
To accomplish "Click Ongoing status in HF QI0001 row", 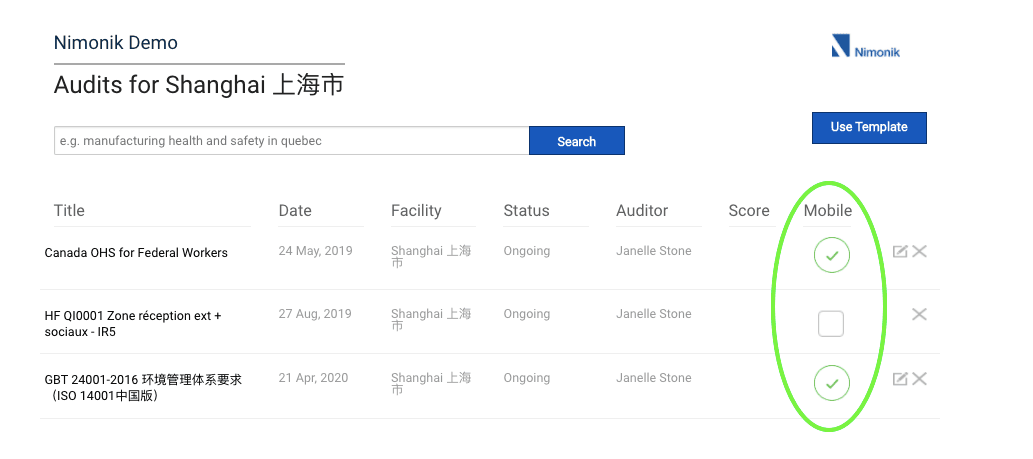I will pyautogui.click(x=527, y=314).
